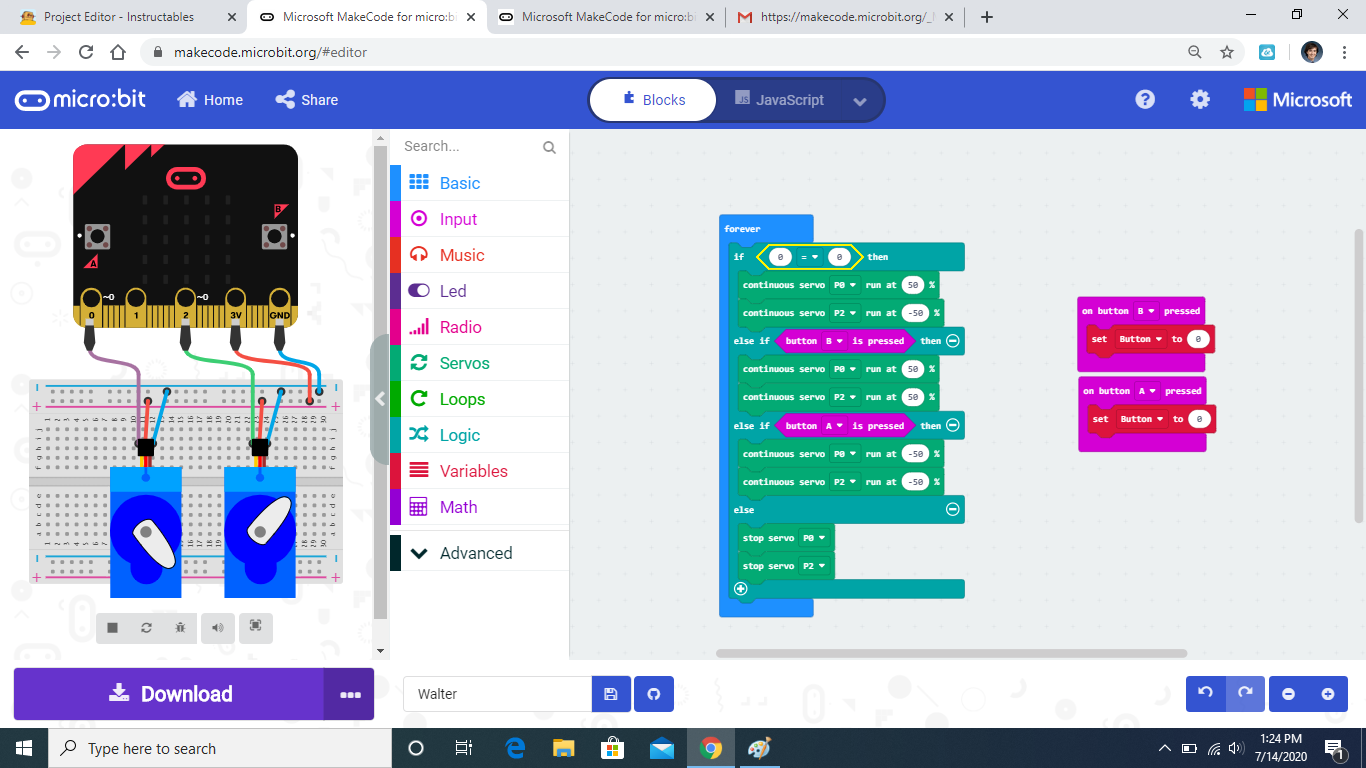1366x768 pixels.
Task: Mute the simulator audio
Action: 217,627
